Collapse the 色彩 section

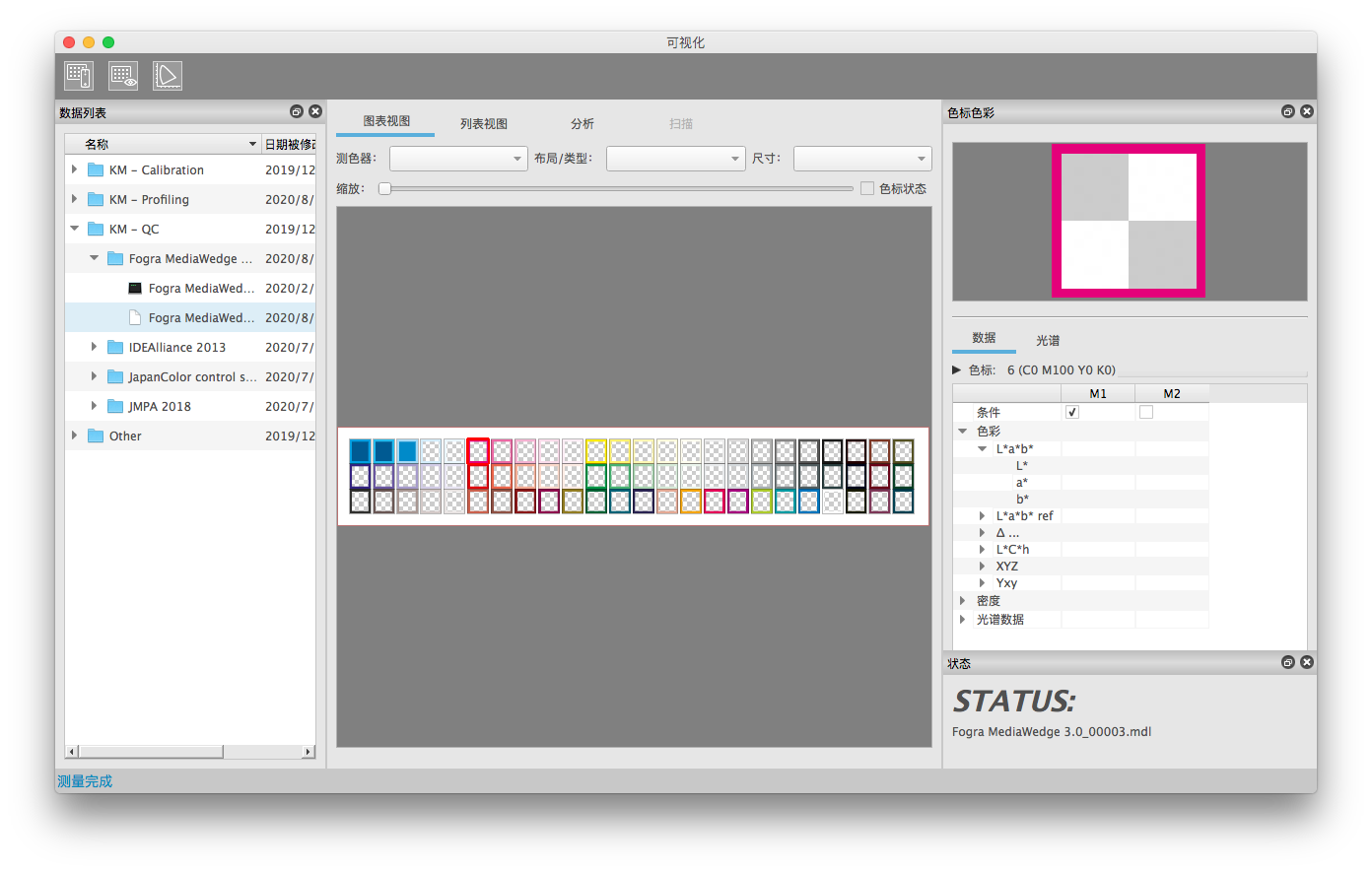pyautogui.click(x=963, y=431)
